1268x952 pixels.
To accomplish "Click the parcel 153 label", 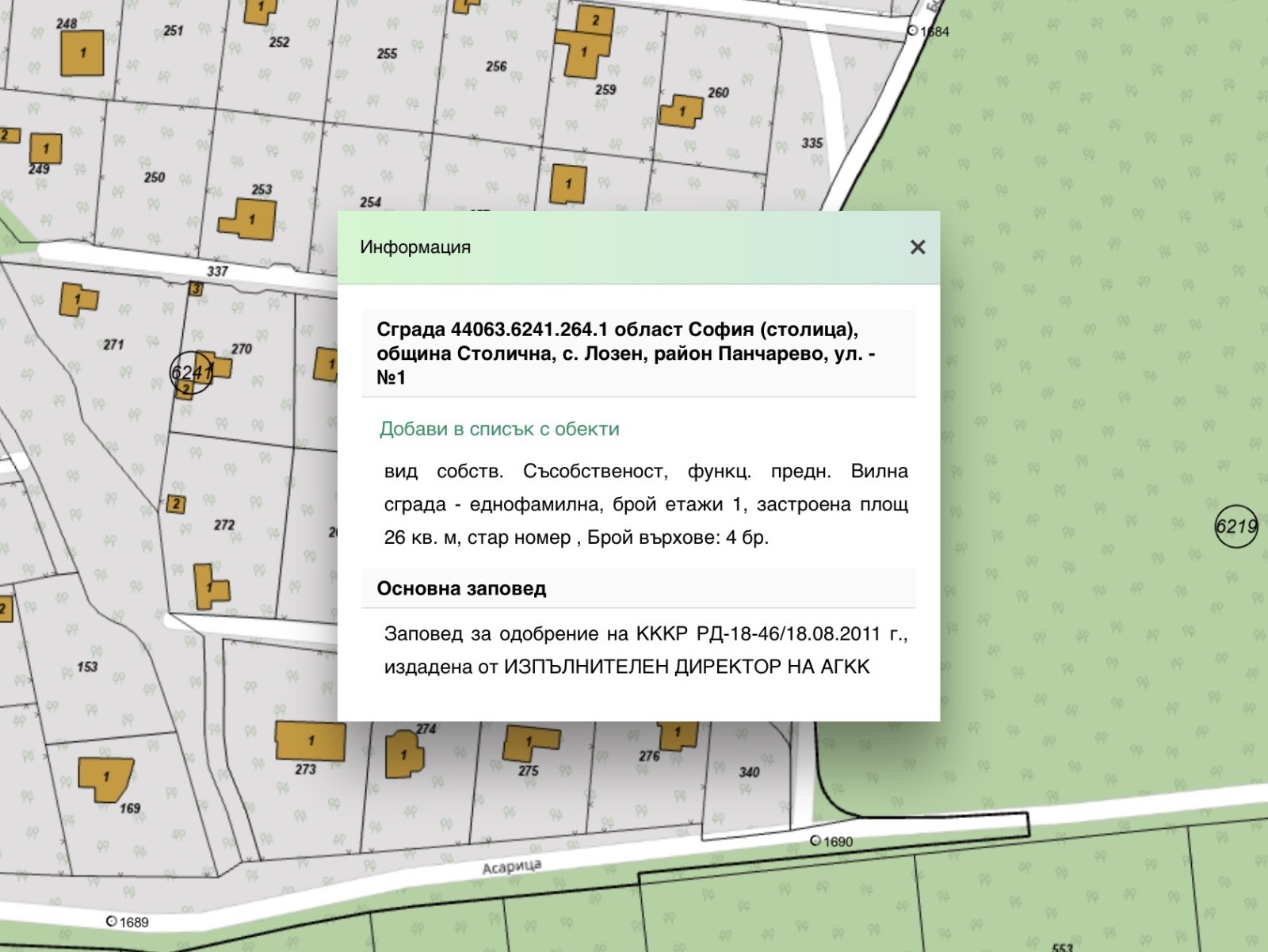I will [87, 667].
